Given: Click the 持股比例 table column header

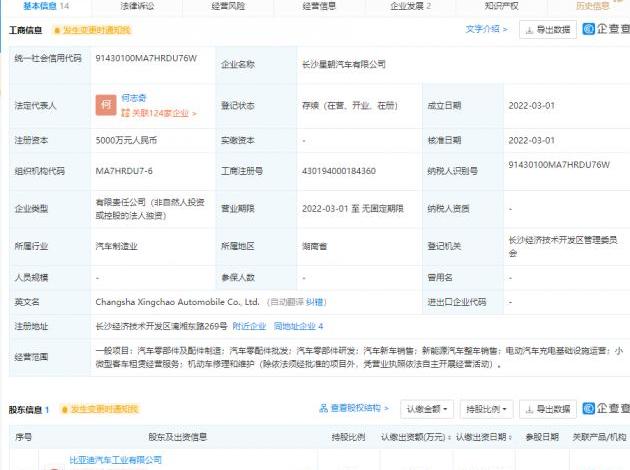Looking at the screenshot, I should pyautogui.click(x=348, y=437).
